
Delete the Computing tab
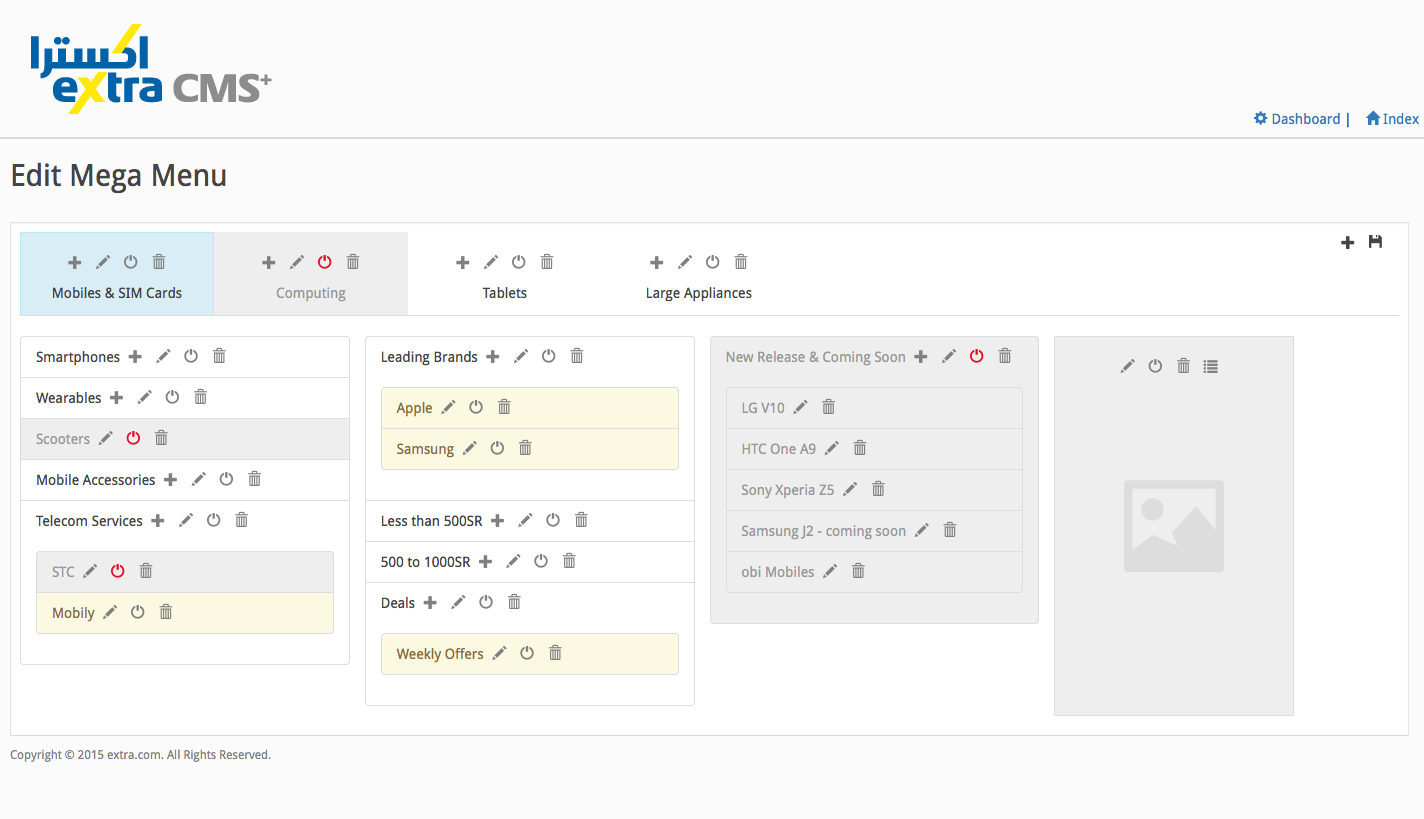pyautogui.click(x=353, y=262)
